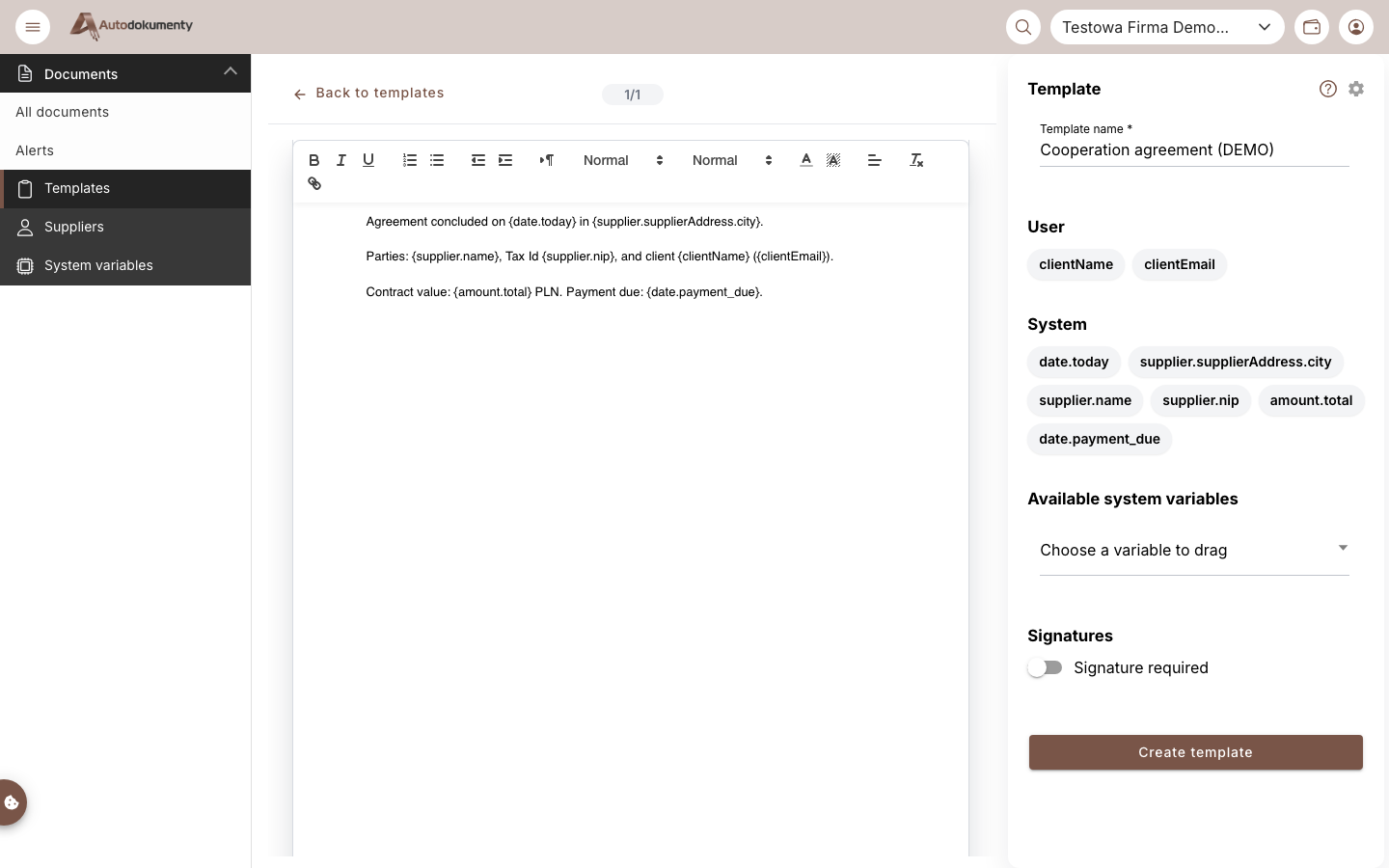Open the text color picker
This screenshot has width=1389, height=868.
806,160
